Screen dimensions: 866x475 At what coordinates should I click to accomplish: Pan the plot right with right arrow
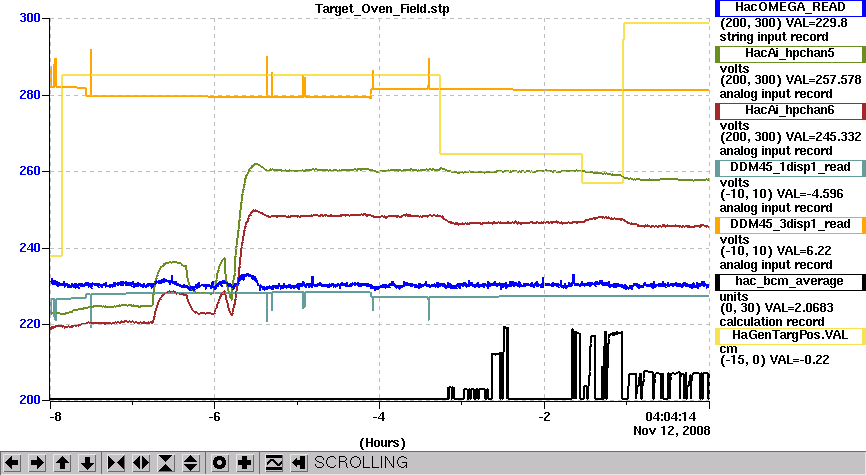[37, 462]
